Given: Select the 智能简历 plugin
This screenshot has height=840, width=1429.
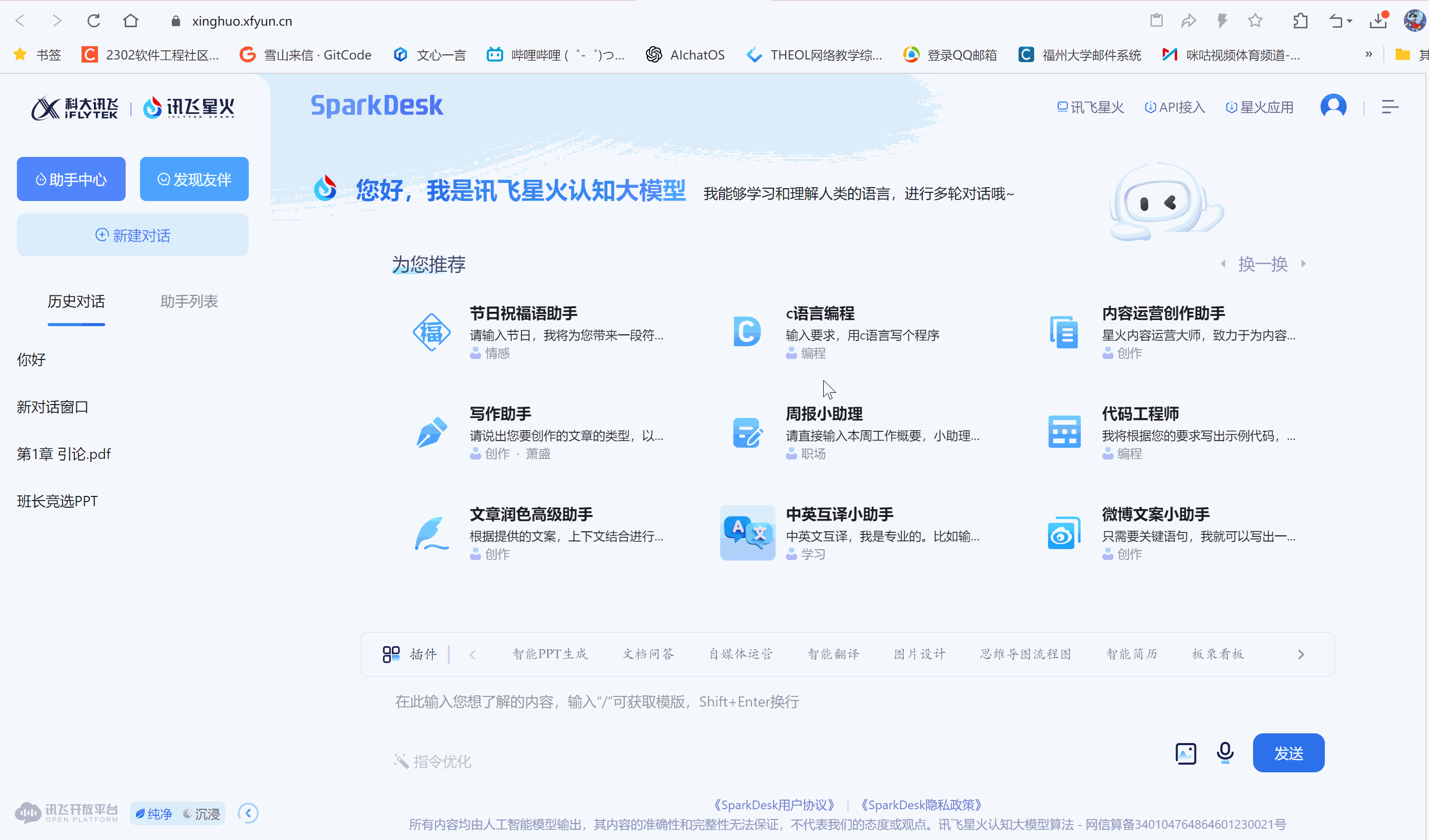Looking at the screenshot, I should (1132, 654).
